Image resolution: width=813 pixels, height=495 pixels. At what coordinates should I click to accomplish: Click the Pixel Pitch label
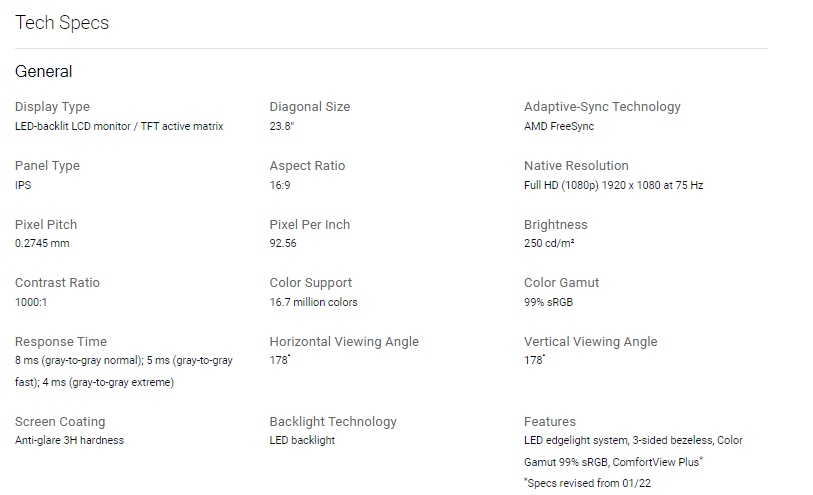(46, 224)
